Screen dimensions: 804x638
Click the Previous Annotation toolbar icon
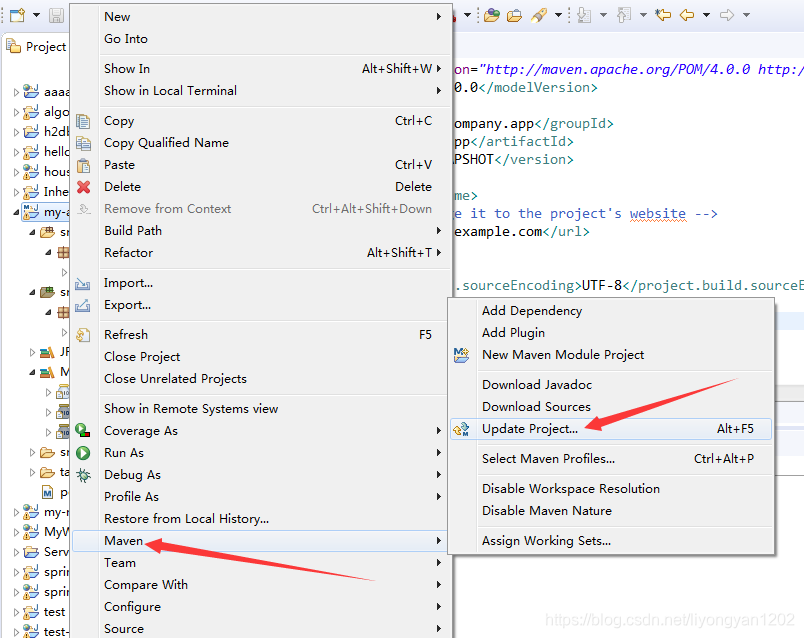click(x=624, y=15)
